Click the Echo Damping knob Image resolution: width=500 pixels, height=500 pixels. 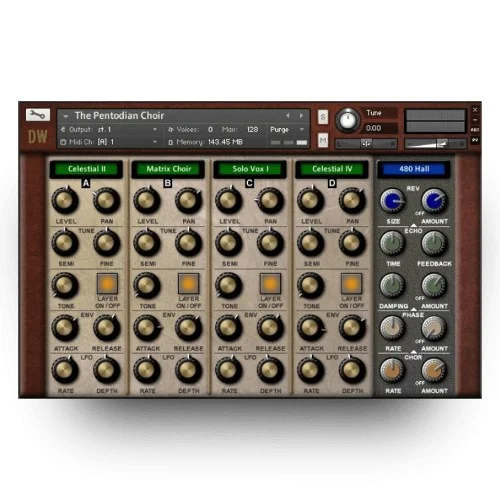(x=393, y=285)
